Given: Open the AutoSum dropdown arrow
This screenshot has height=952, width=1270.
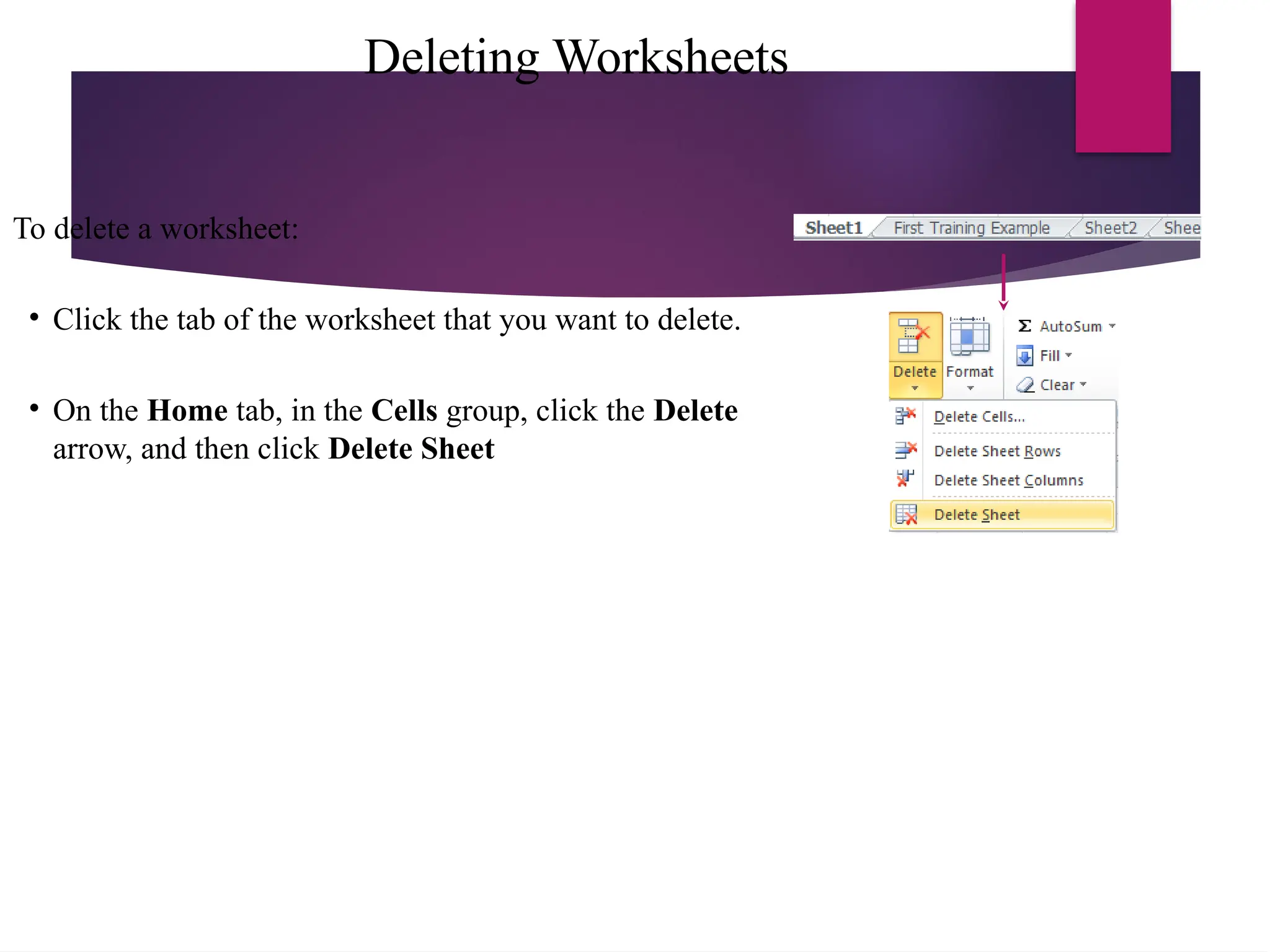Looking at the screenshot, I should coord(1112,326).
